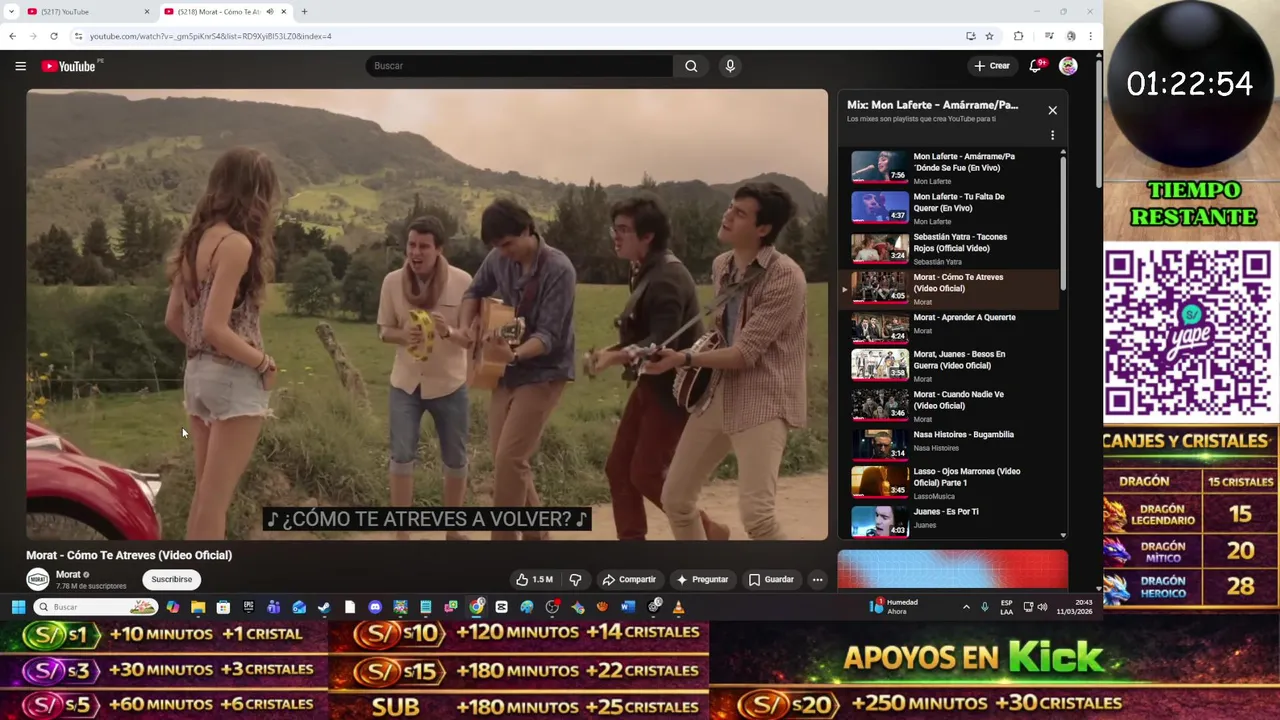Close the first YouTube tab
This screenshot has height=720, width=1280.
point(147,11)
